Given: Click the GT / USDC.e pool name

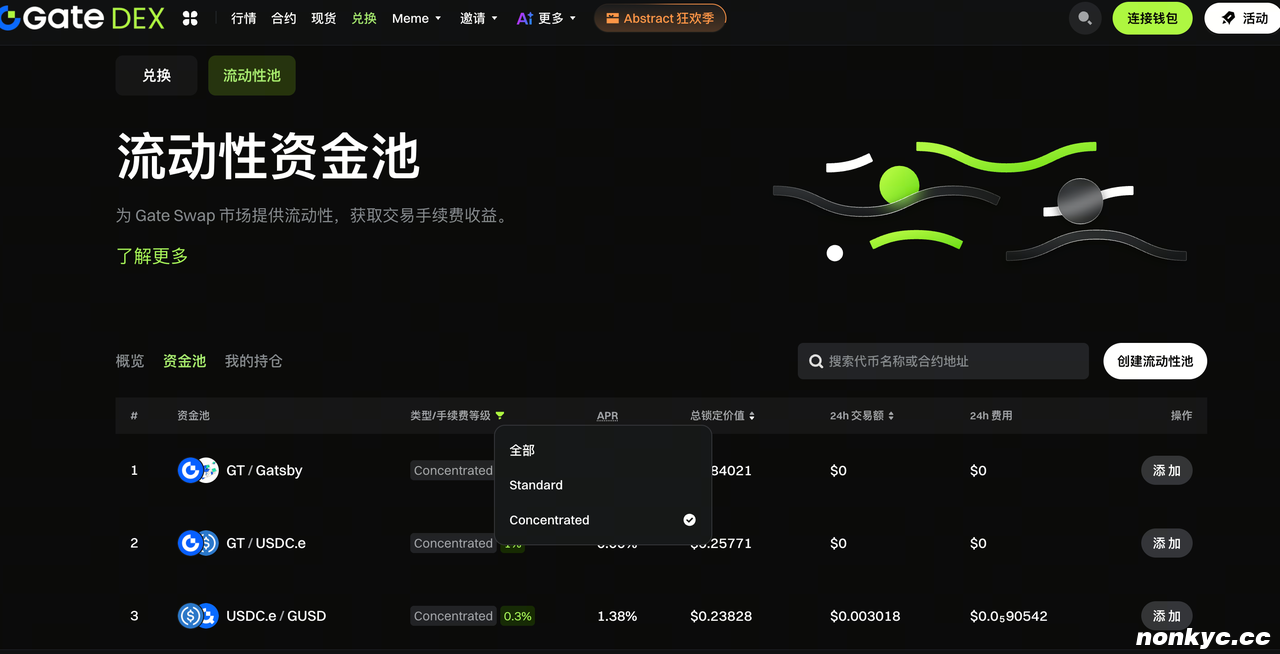Looking at the screenshot, I should (266, 543).
